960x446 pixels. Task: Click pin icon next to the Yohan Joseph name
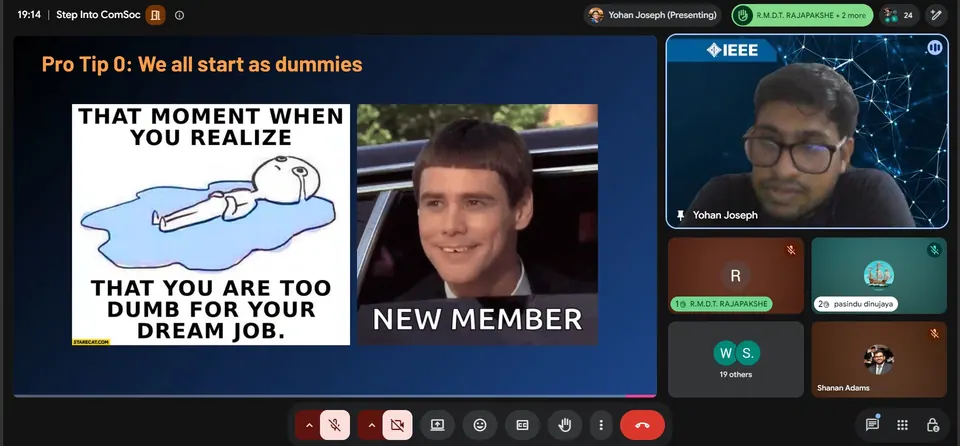(680, 215)
